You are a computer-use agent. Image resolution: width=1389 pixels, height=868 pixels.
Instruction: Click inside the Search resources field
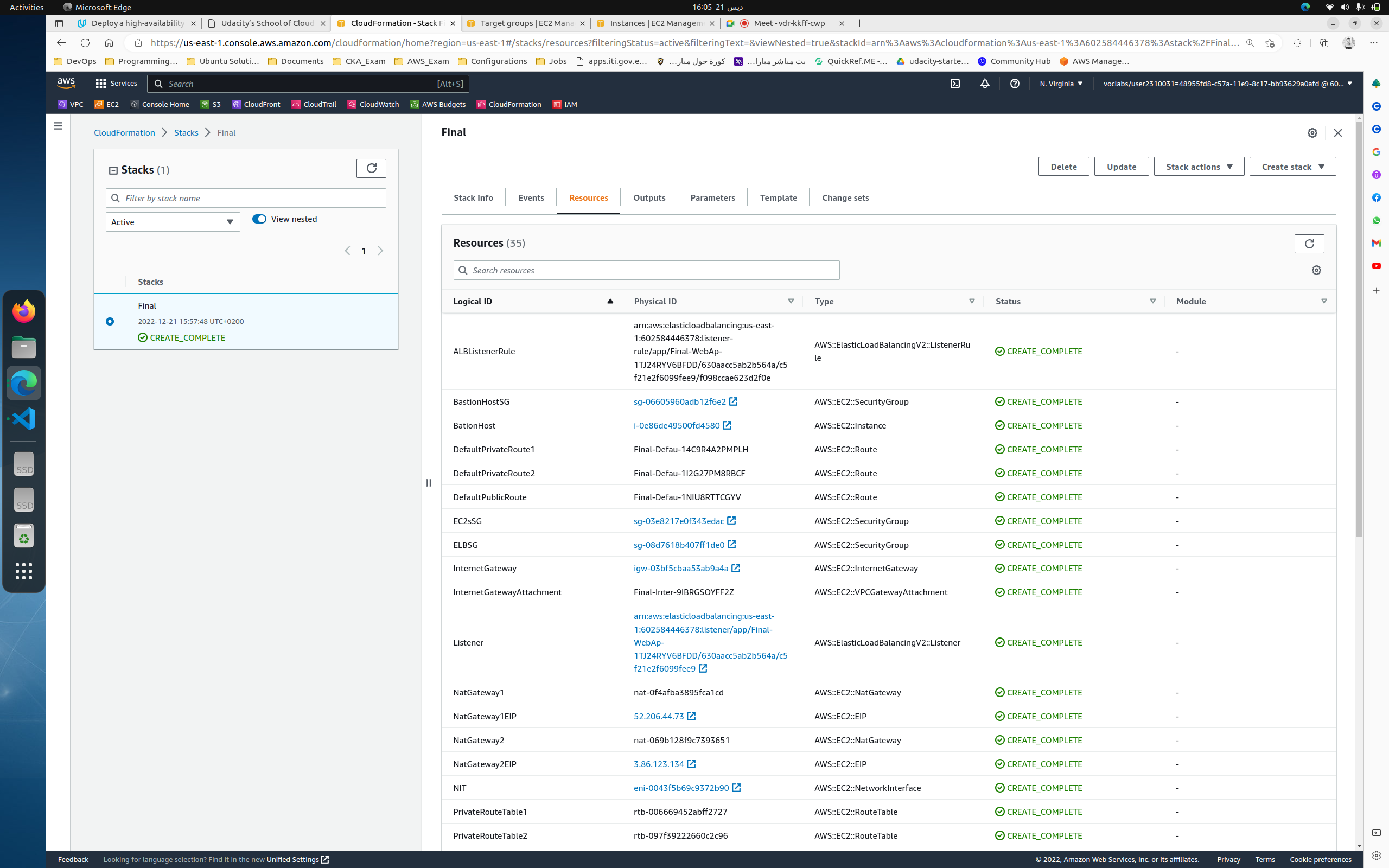(646, 270)
